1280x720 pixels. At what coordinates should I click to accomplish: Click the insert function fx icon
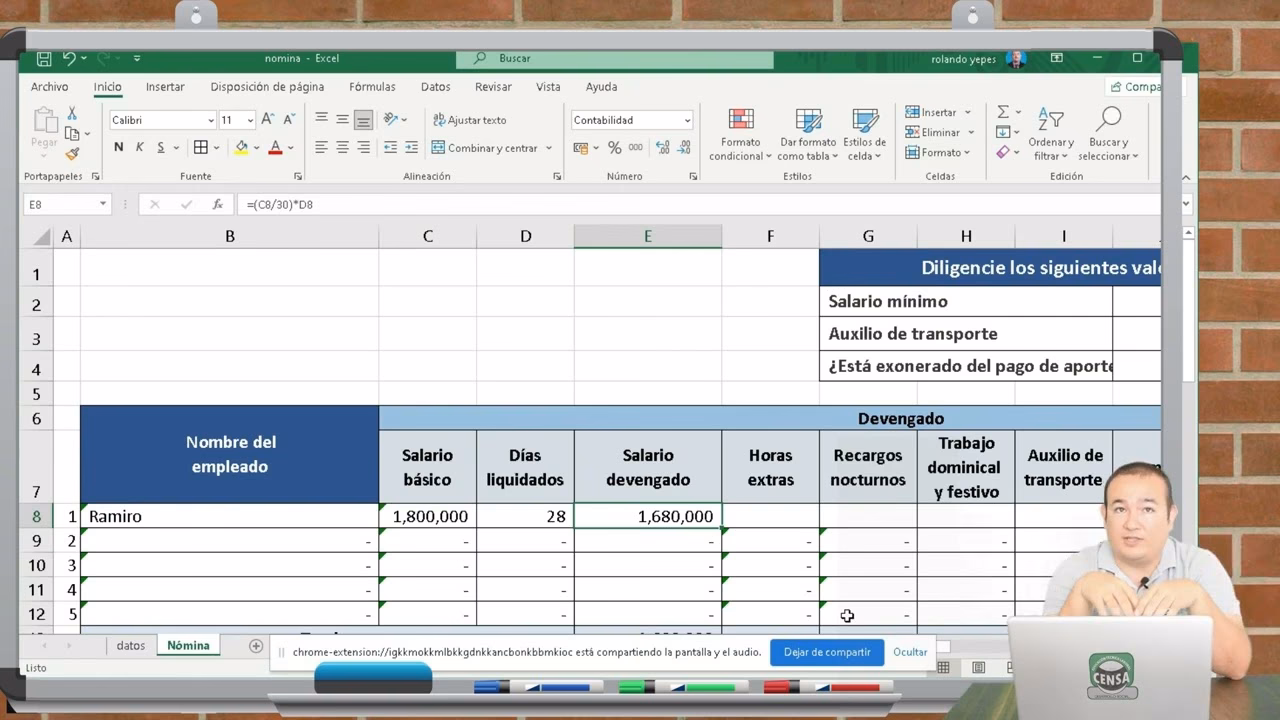coord(217,204)
